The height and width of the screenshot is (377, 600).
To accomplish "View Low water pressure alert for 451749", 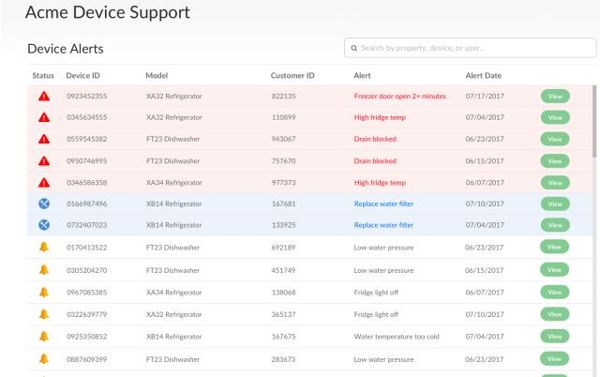I will [x=554, y=270].
